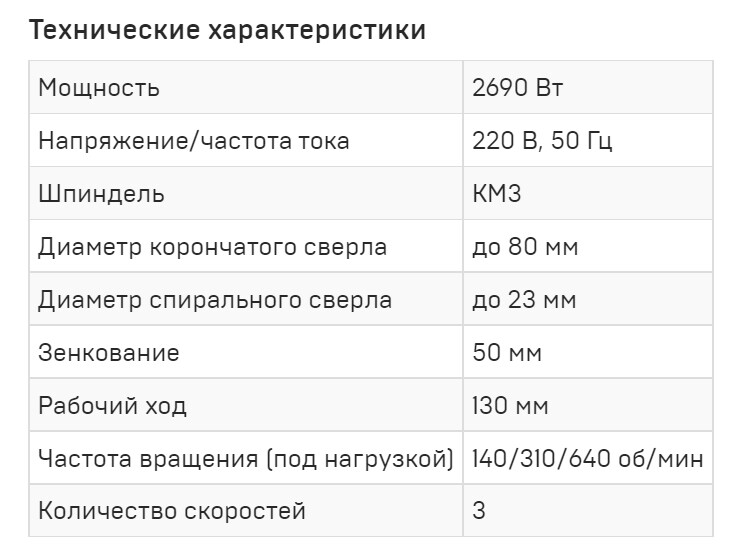Viewport: 742px width, 558px height.
Task: Click the "Зенкование" row label
Action: point(109,353)
